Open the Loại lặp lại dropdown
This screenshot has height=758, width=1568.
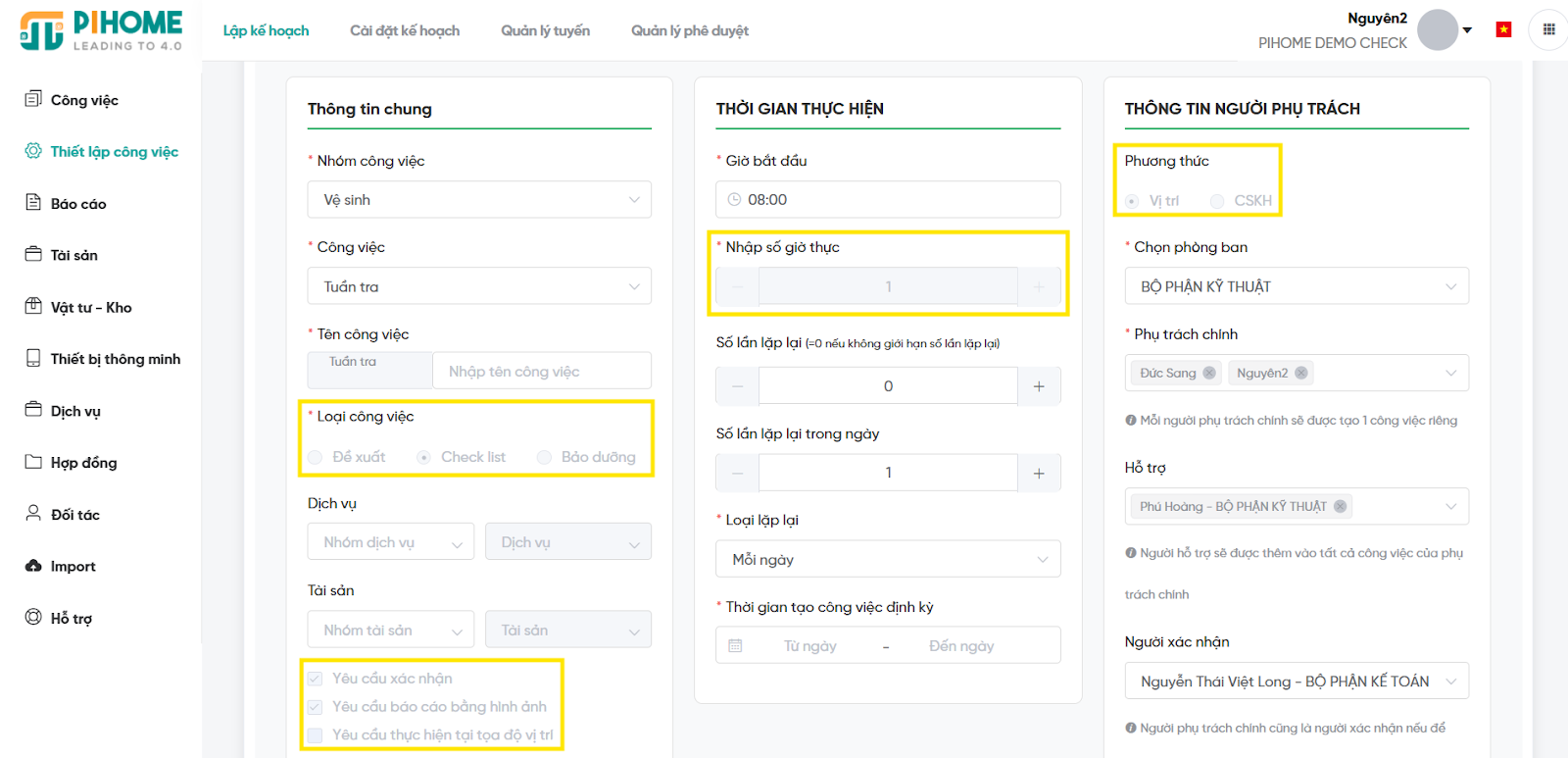point(888,559)
